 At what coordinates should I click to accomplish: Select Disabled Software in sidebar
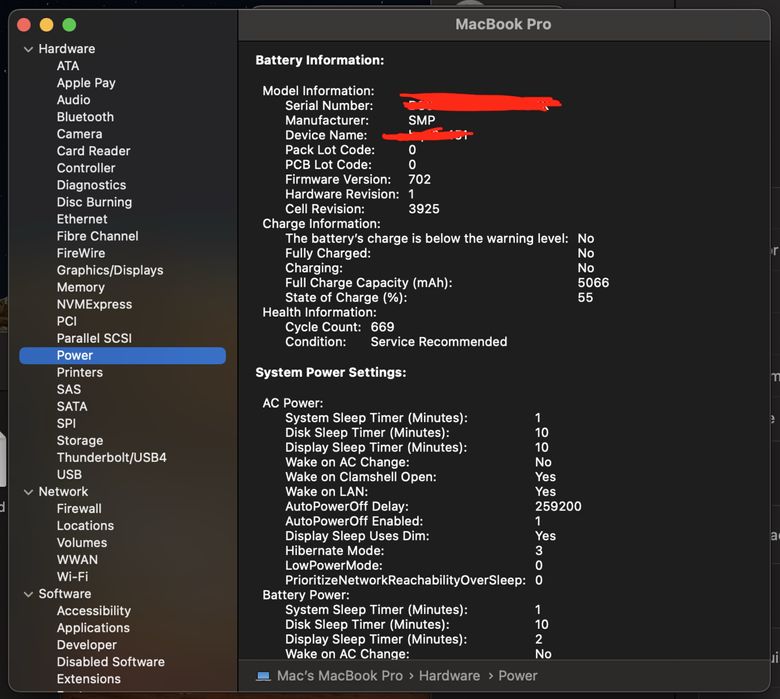pos(111,662)
